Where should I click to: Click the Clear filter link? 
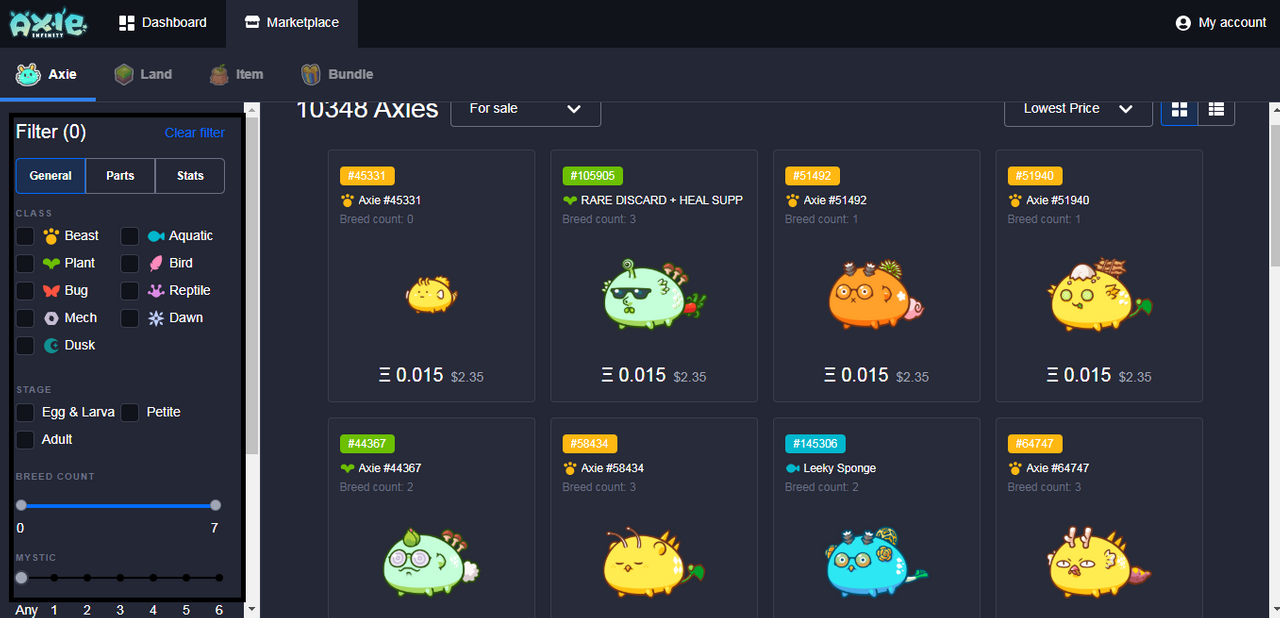coord(195,132)
